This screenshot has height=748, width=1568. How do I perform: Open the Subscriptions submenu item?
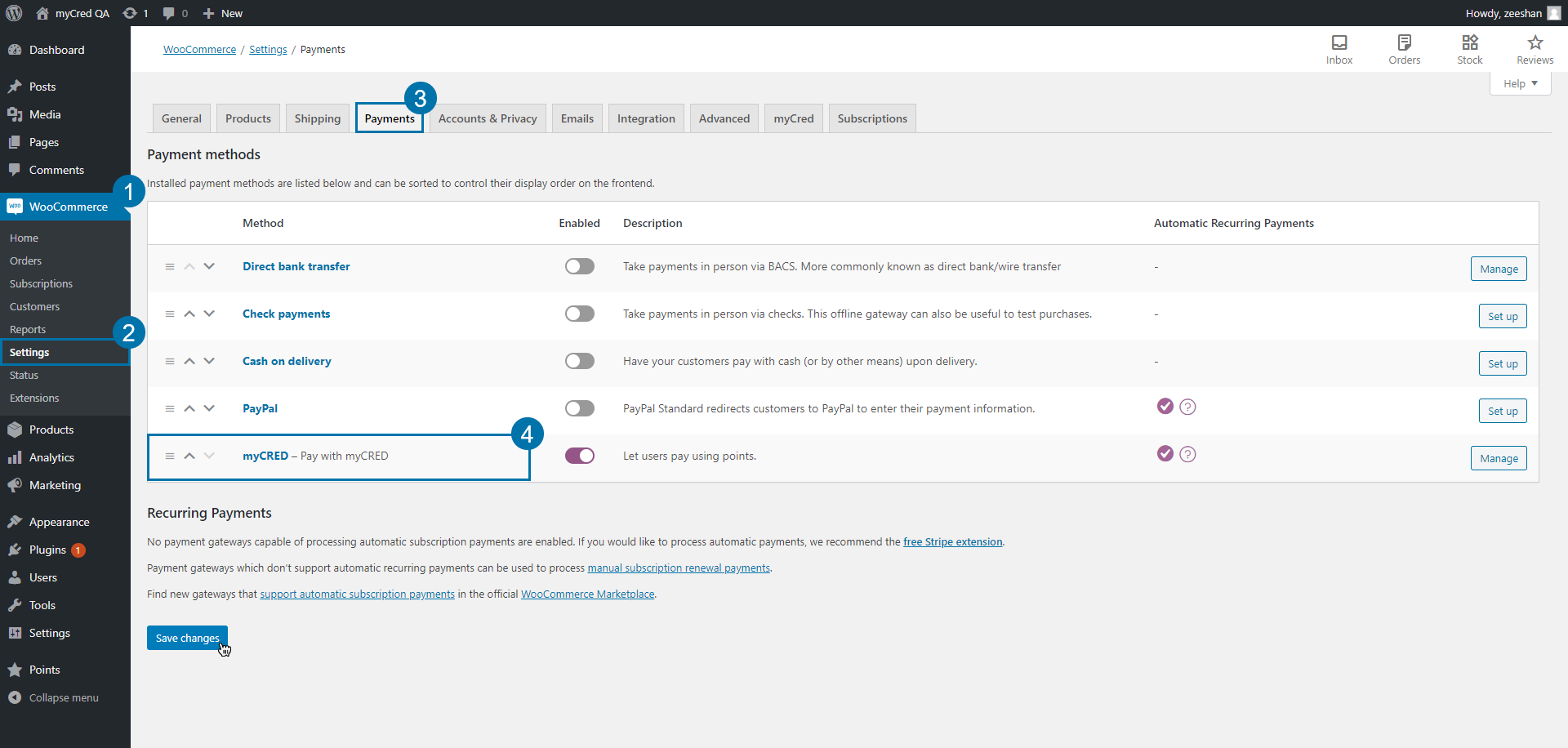[41, 283]
